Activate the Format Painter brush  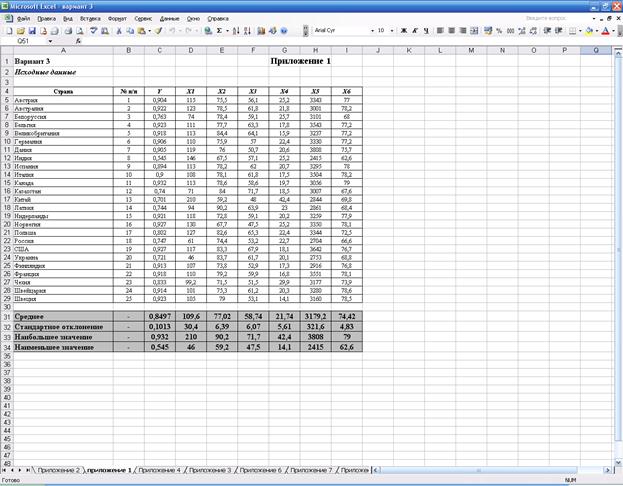[159, 31]
